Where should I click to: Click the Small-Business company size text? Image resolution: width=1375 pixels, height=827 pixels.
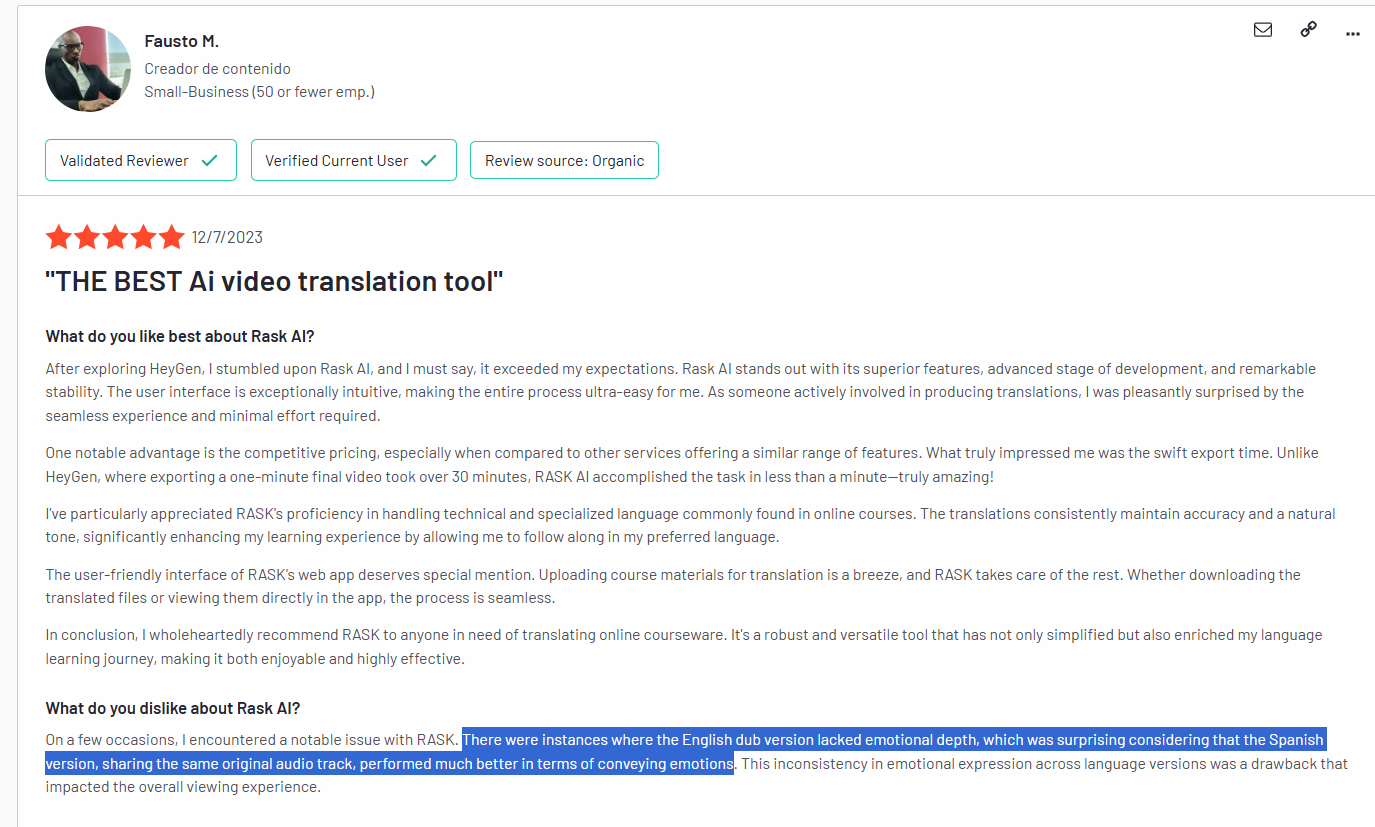pyautogui.click(x=259, y=92)
